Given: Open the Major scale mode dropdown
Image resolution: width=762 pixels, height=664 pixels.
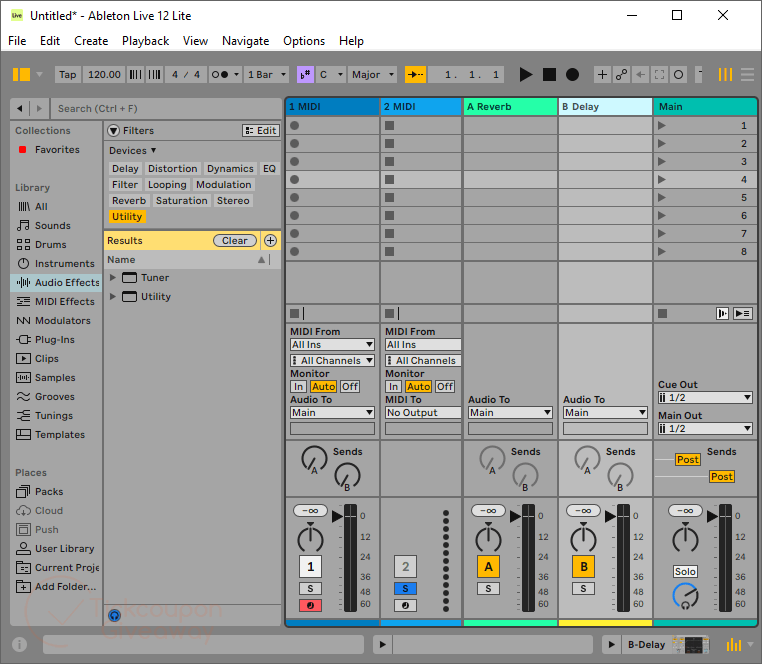Looking at the screenshot, I should point(373,75).
